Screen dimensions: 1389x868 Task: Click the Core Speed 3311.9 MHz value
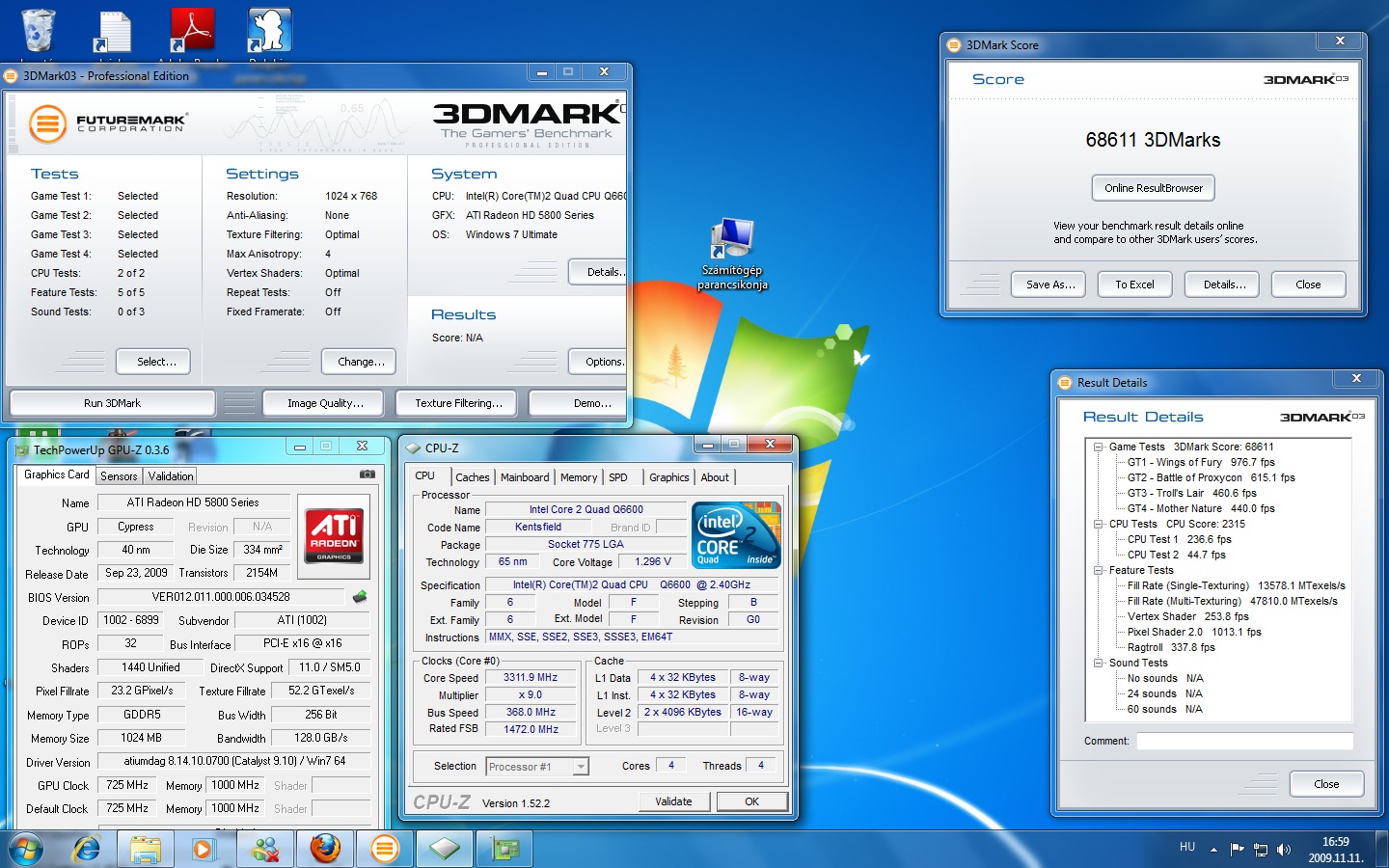[x=531, y=677]
